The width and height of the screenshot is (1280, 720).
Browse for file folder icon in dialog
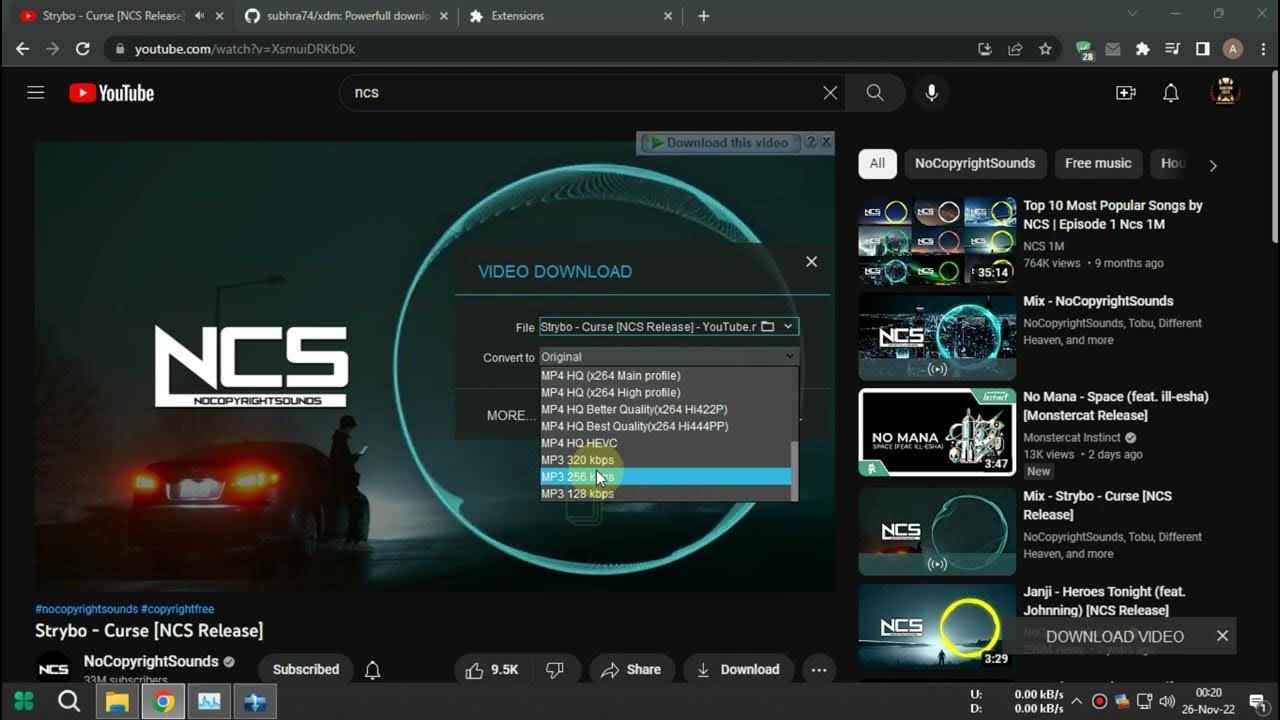(x=768, y=327)
